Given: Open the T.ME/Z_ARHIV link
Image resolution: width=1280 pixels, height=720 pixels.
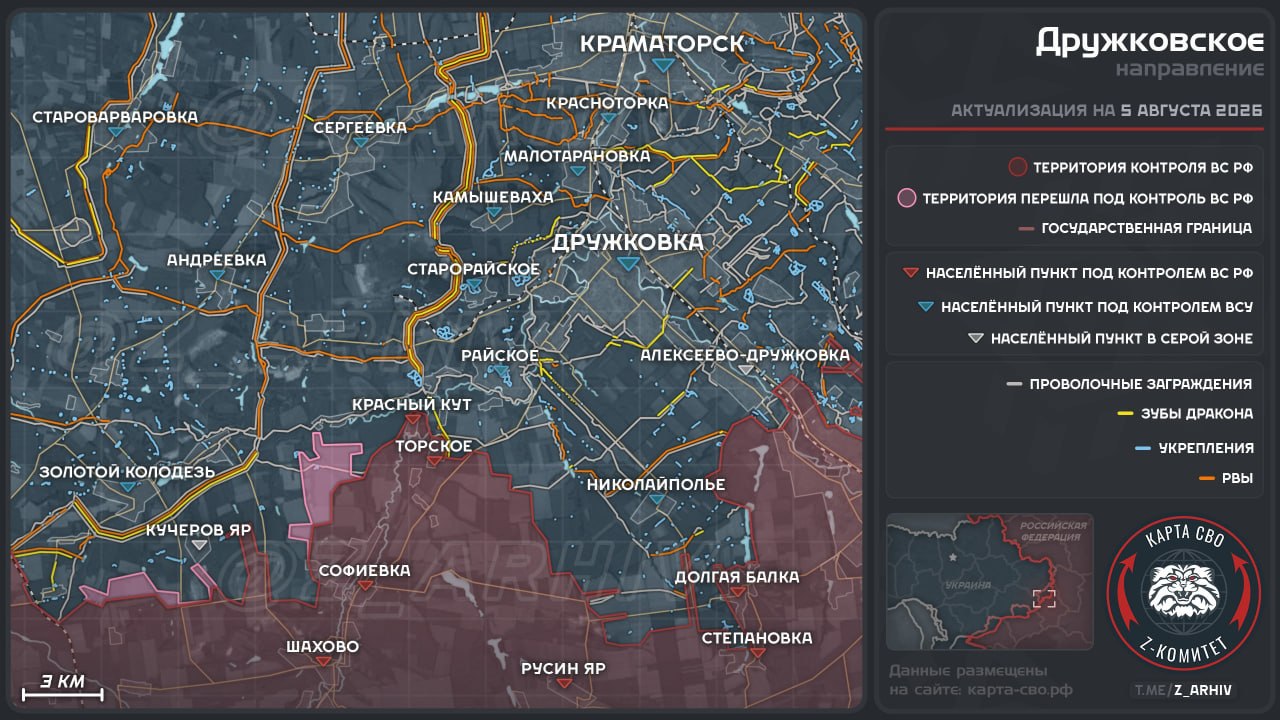Looking at the screenshot, I should click(x=1184, y=690).
